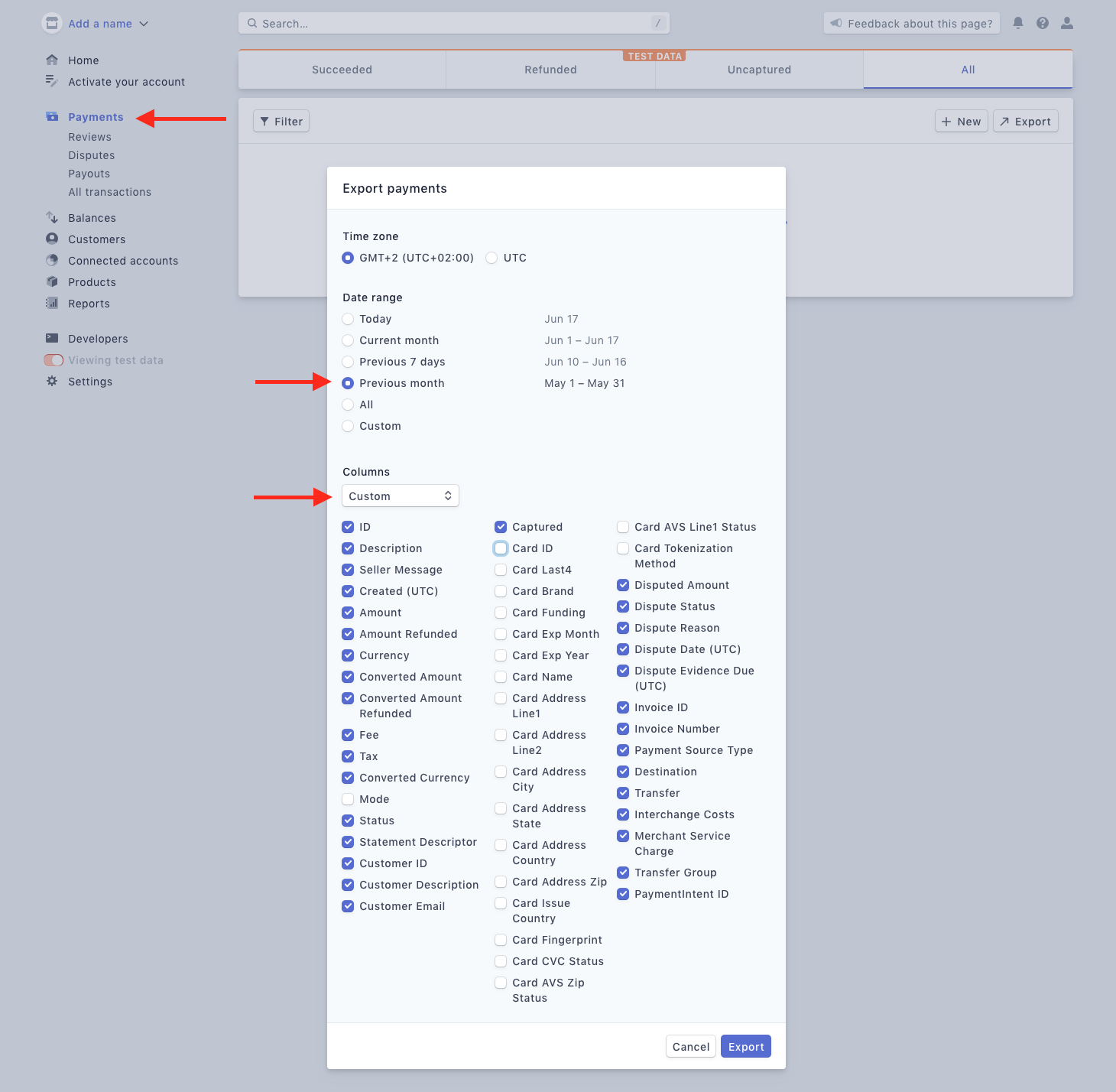Click the notifications bell icon
Viewport: 1116px width, 1092px height.
(x=1018, y=23)
